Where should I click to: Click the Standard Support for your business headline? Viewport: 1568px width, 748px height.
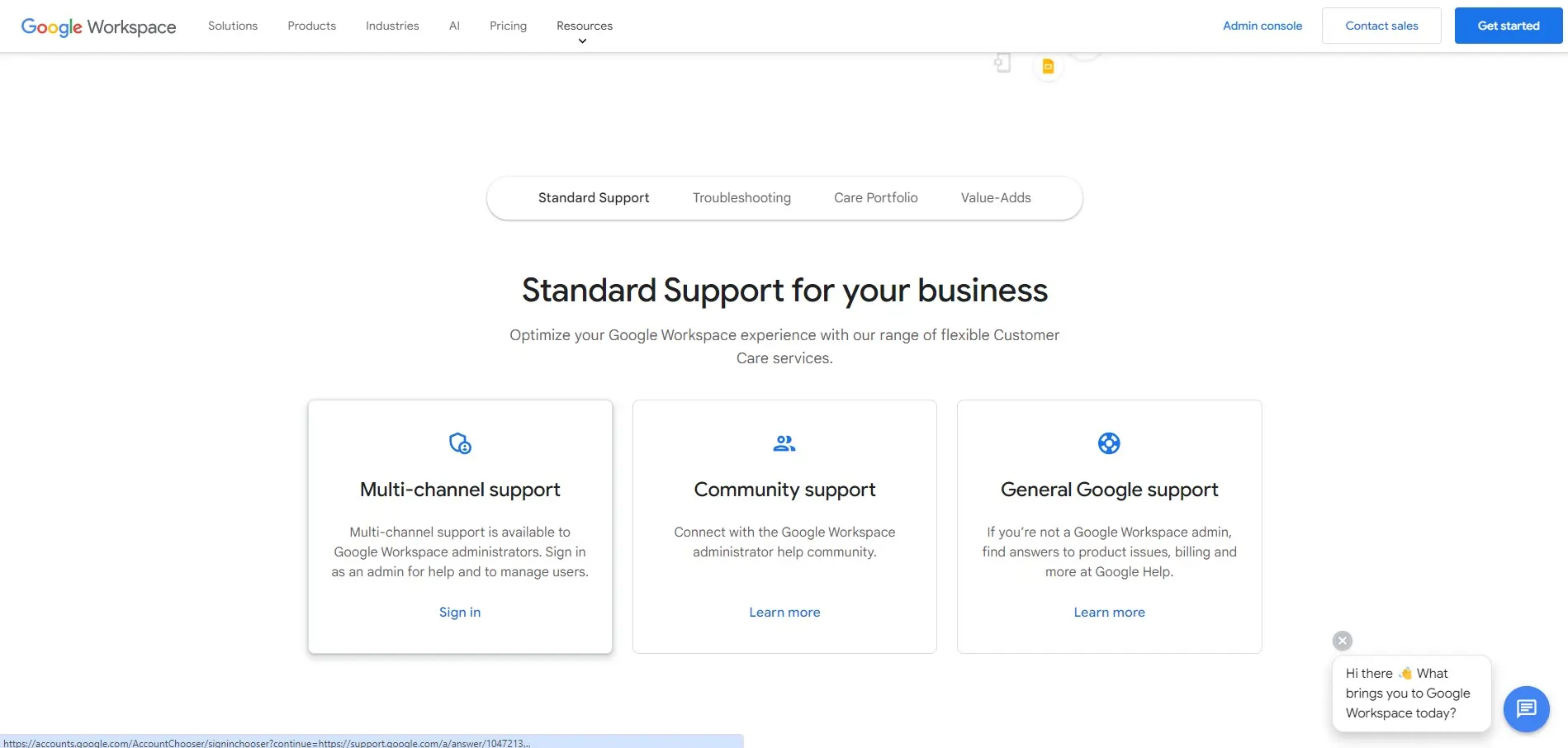784,291
